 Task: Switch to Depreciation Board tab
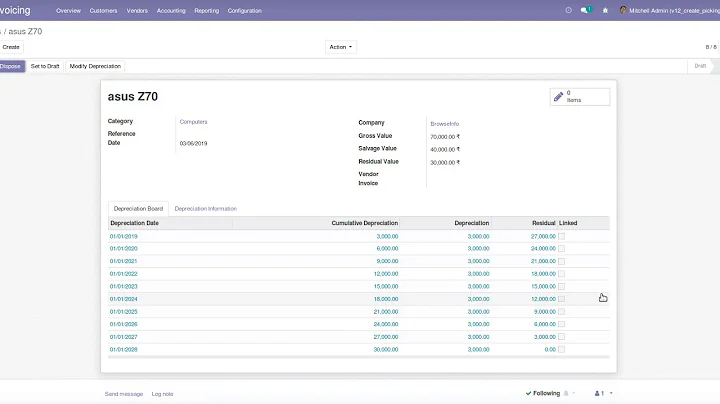coord(138,208)
